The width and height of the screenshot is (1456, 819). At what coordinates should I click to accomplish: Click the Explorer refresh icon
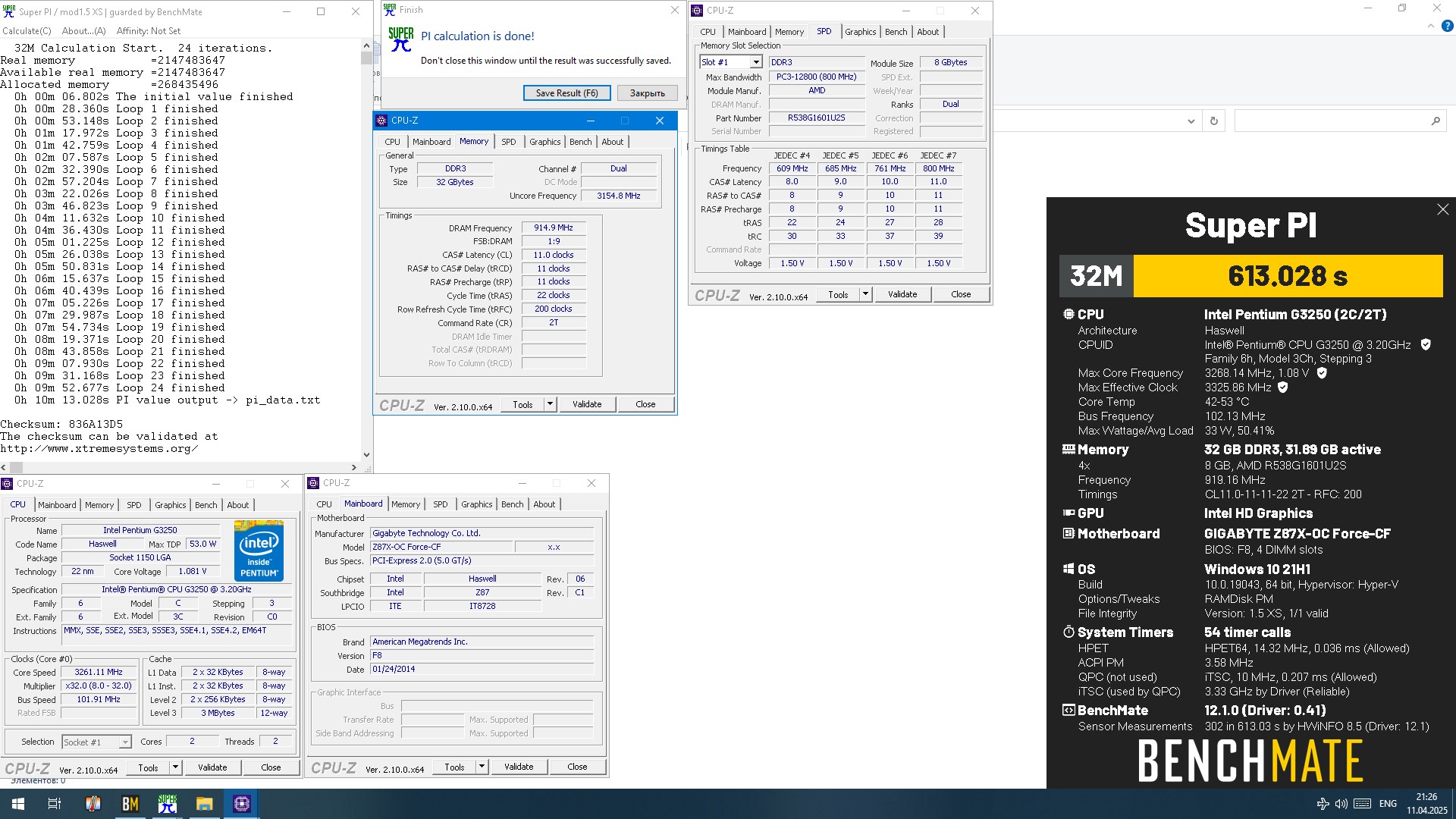(x=1213, y=121)
